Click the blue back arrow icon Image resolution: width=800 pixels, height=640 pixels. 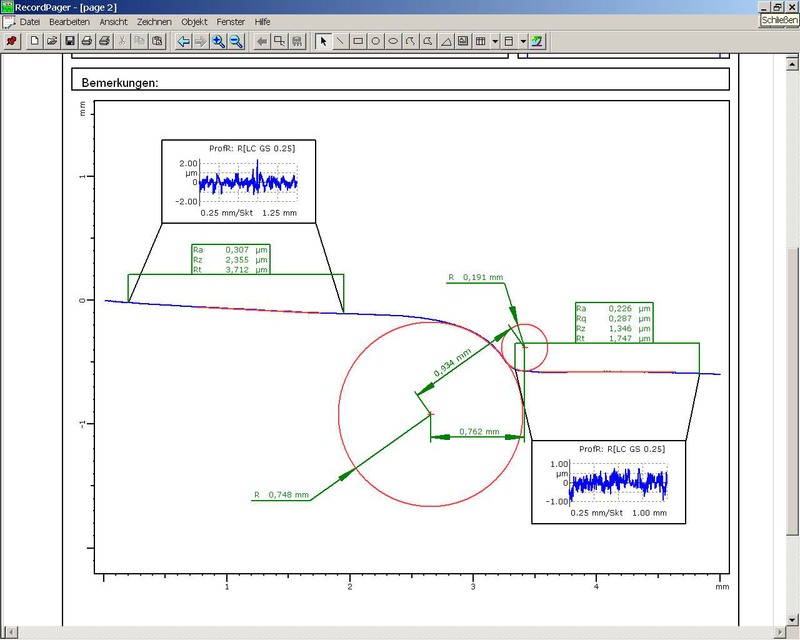(183, 41)
